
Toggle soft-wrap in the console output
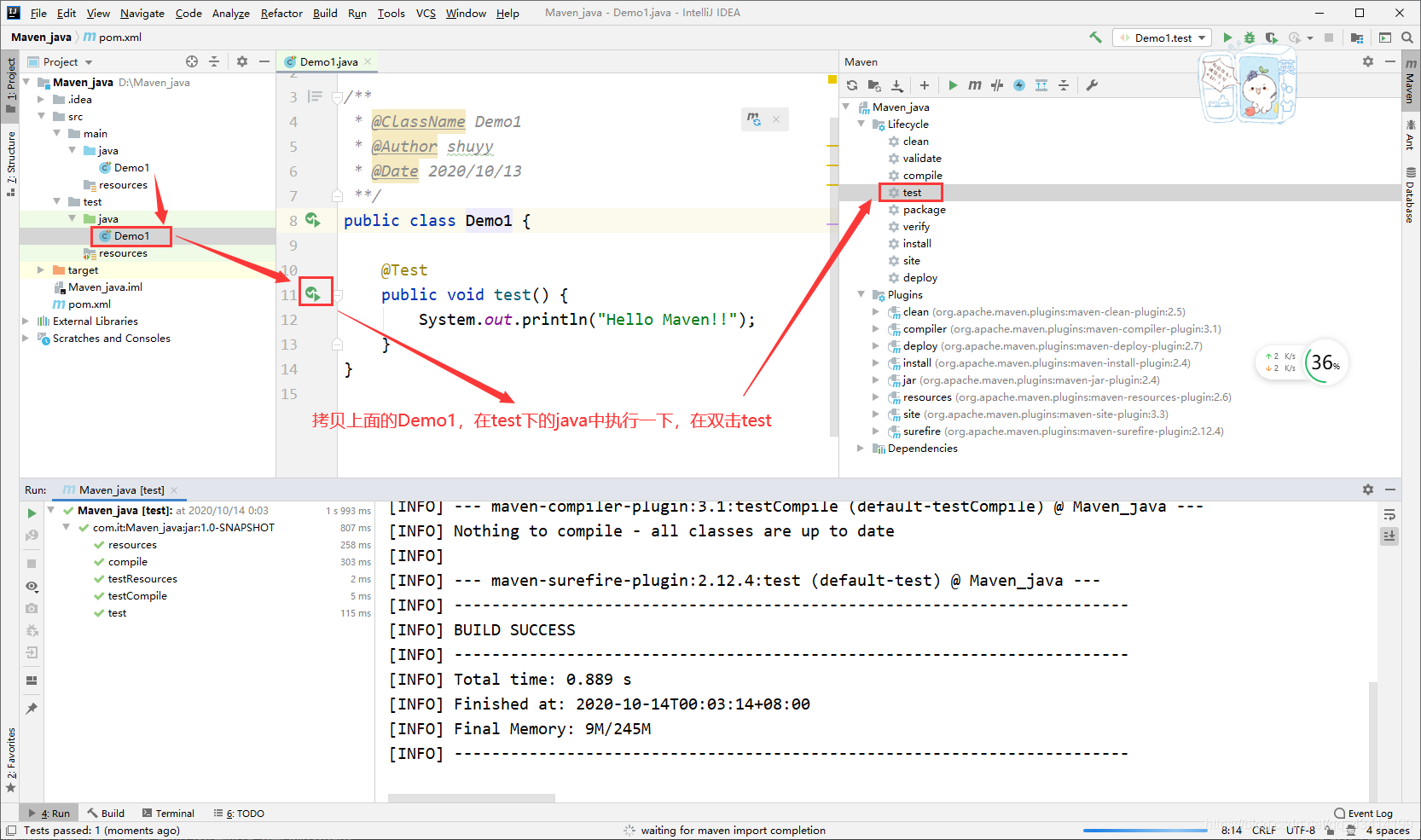coord(1389,514)
